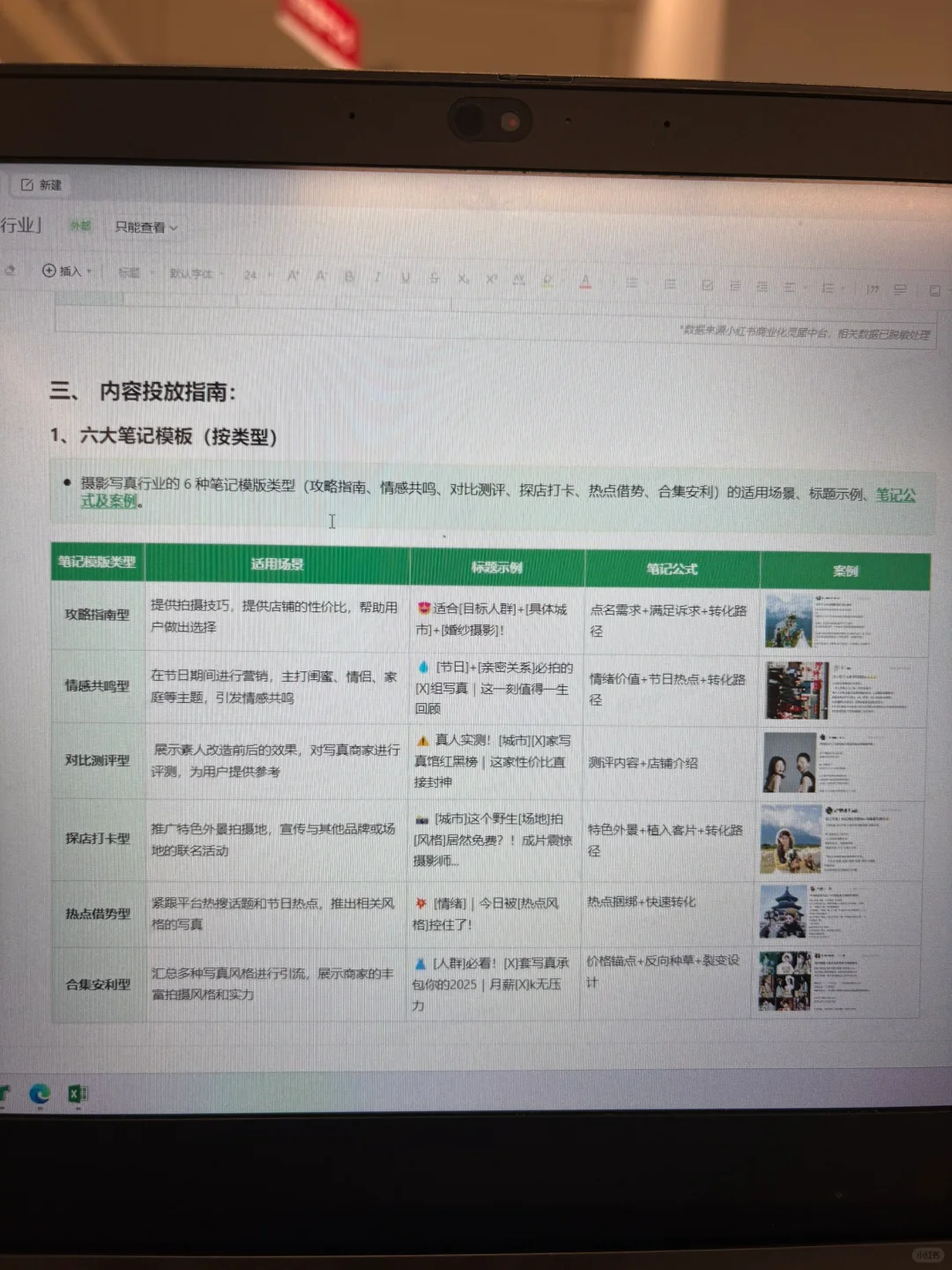
Task: Click the 1、六大笔记模板(按类型) subheading
Action: point(164,436)
